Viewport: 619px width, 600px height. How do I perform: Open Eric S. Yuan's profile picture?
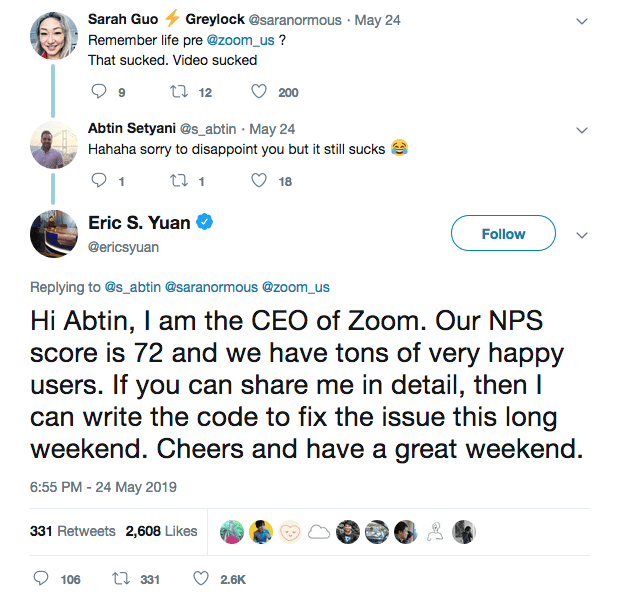point(54,234)
